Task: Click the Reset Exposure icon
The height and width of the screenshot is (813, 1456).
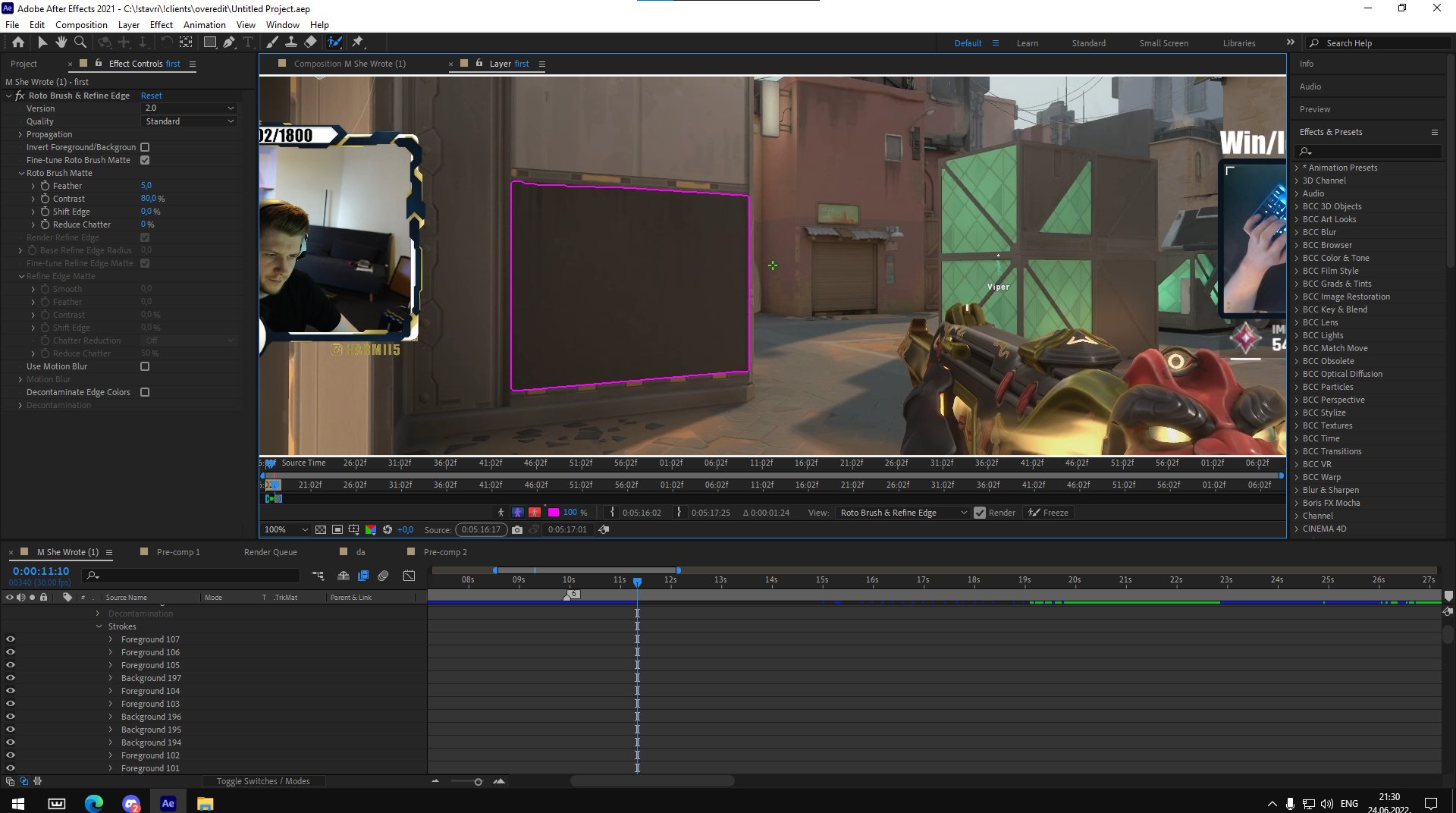Action: [388, 529]
